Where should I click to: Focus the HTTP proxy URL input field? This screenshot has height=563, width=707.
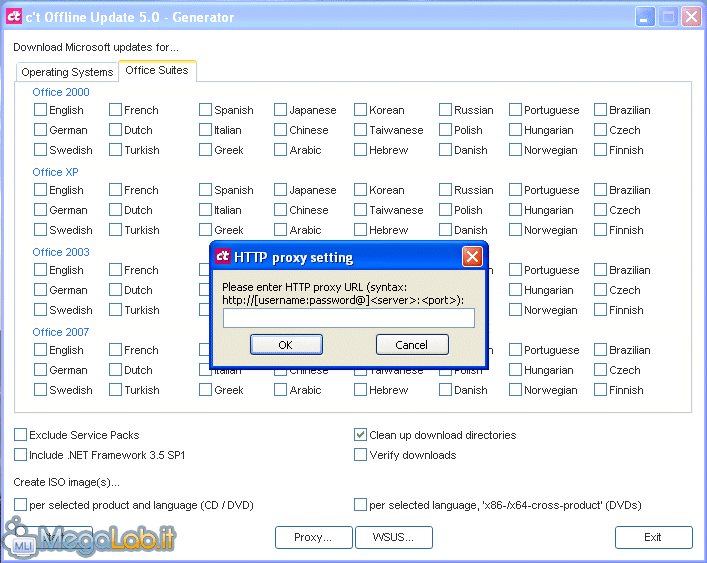click(x=349, y=318)
